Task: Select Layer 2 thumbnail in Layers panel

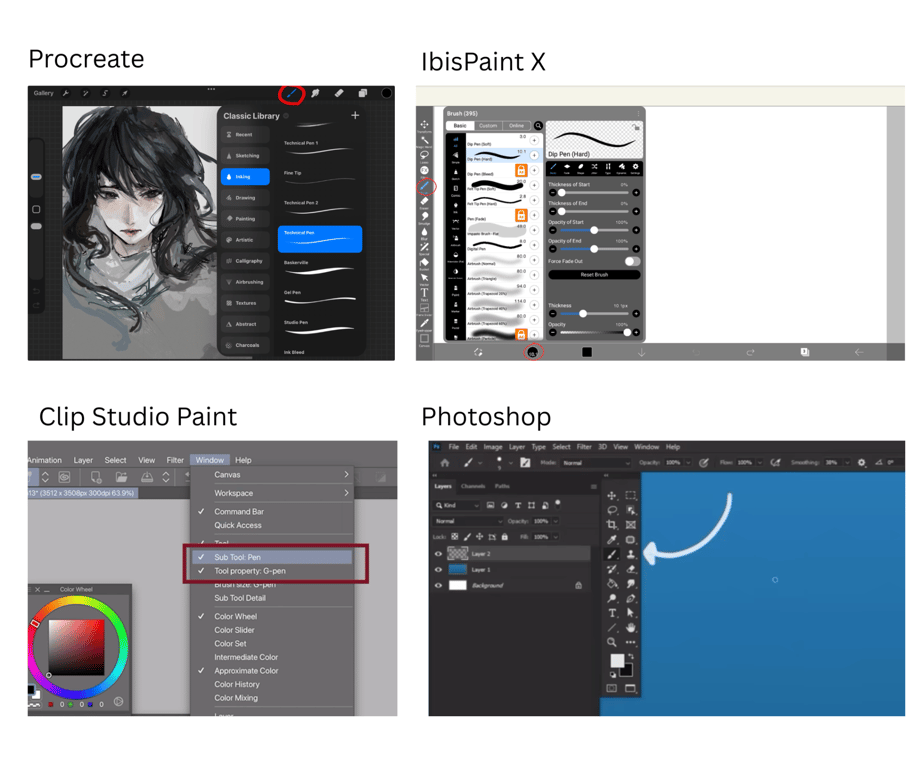Action: tap(458, 554)
